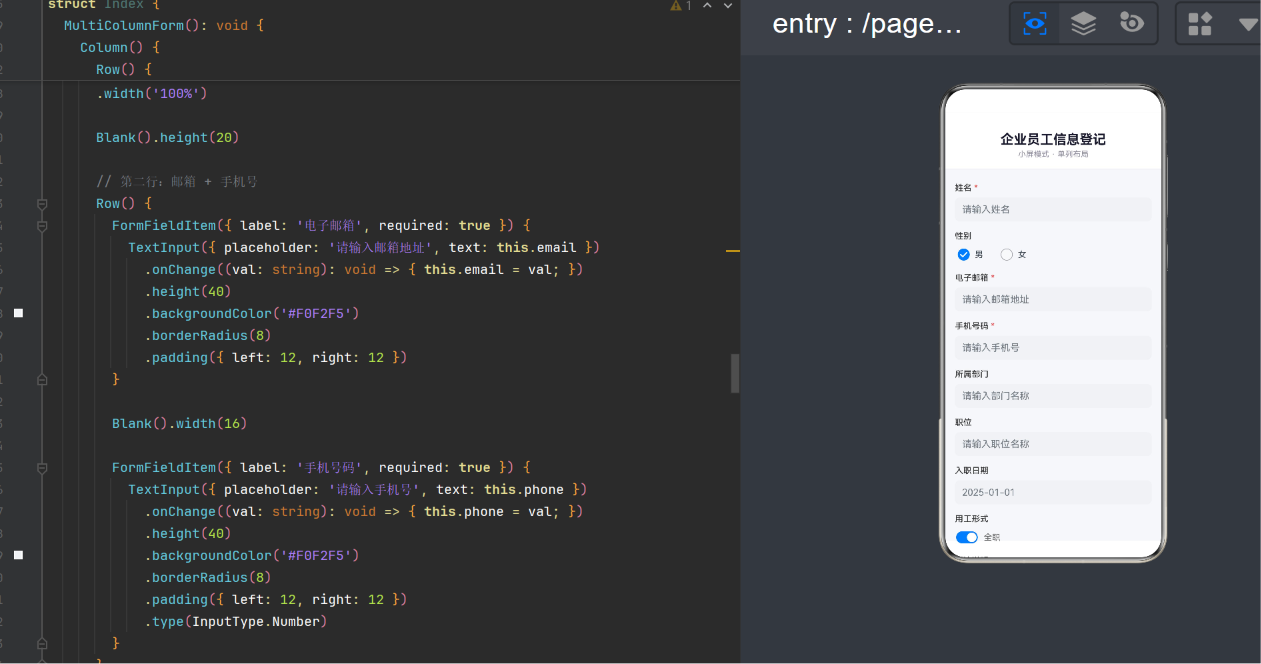This screenshot has width=1261, height=664.
Task: Click the '// 第二行:邮箱 + 手机号' comment
Action: [x=177, y=181]
